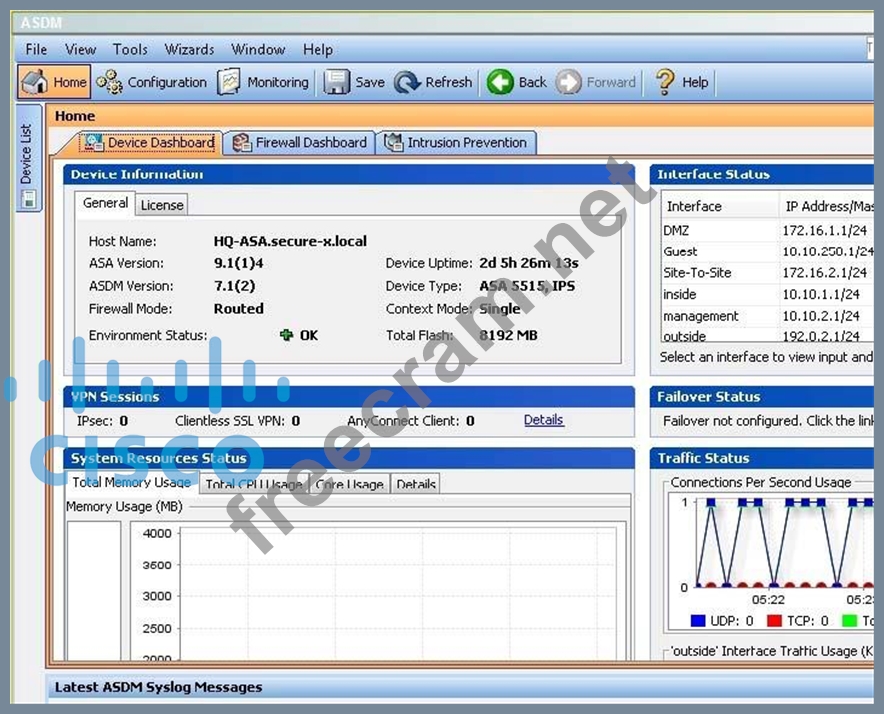Open the Core Usage tab
Screen dimensions: 884x714
click(x=349, y=485)
